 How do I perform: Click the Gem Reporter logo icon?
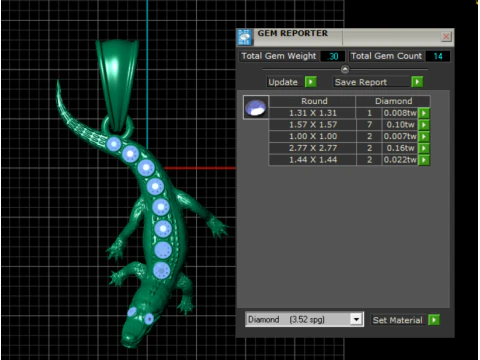coord(245,37)
